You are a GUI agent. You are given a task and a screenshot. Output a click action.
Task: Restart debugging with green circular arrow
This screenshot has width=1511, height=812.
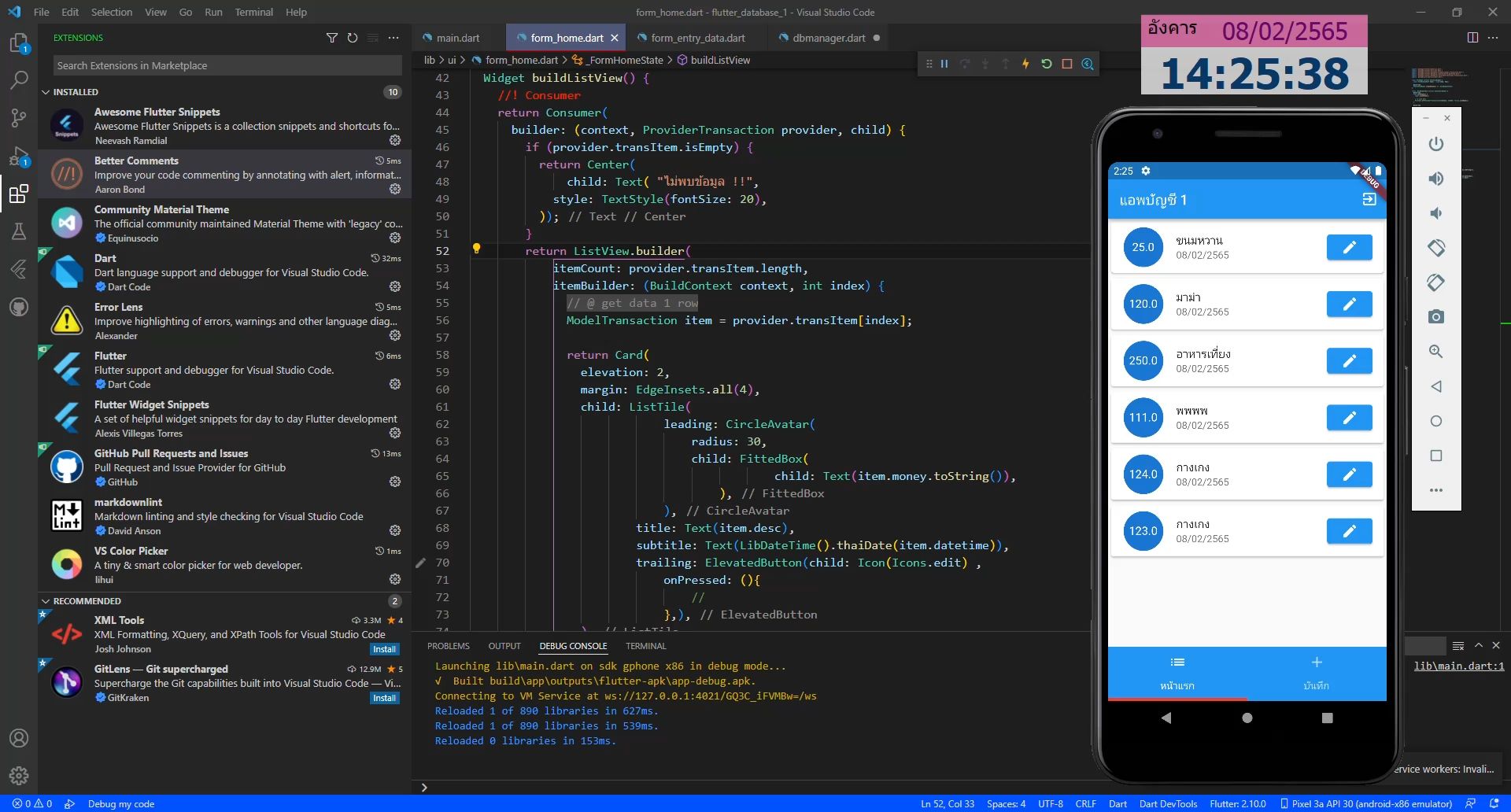[1047, 64]
